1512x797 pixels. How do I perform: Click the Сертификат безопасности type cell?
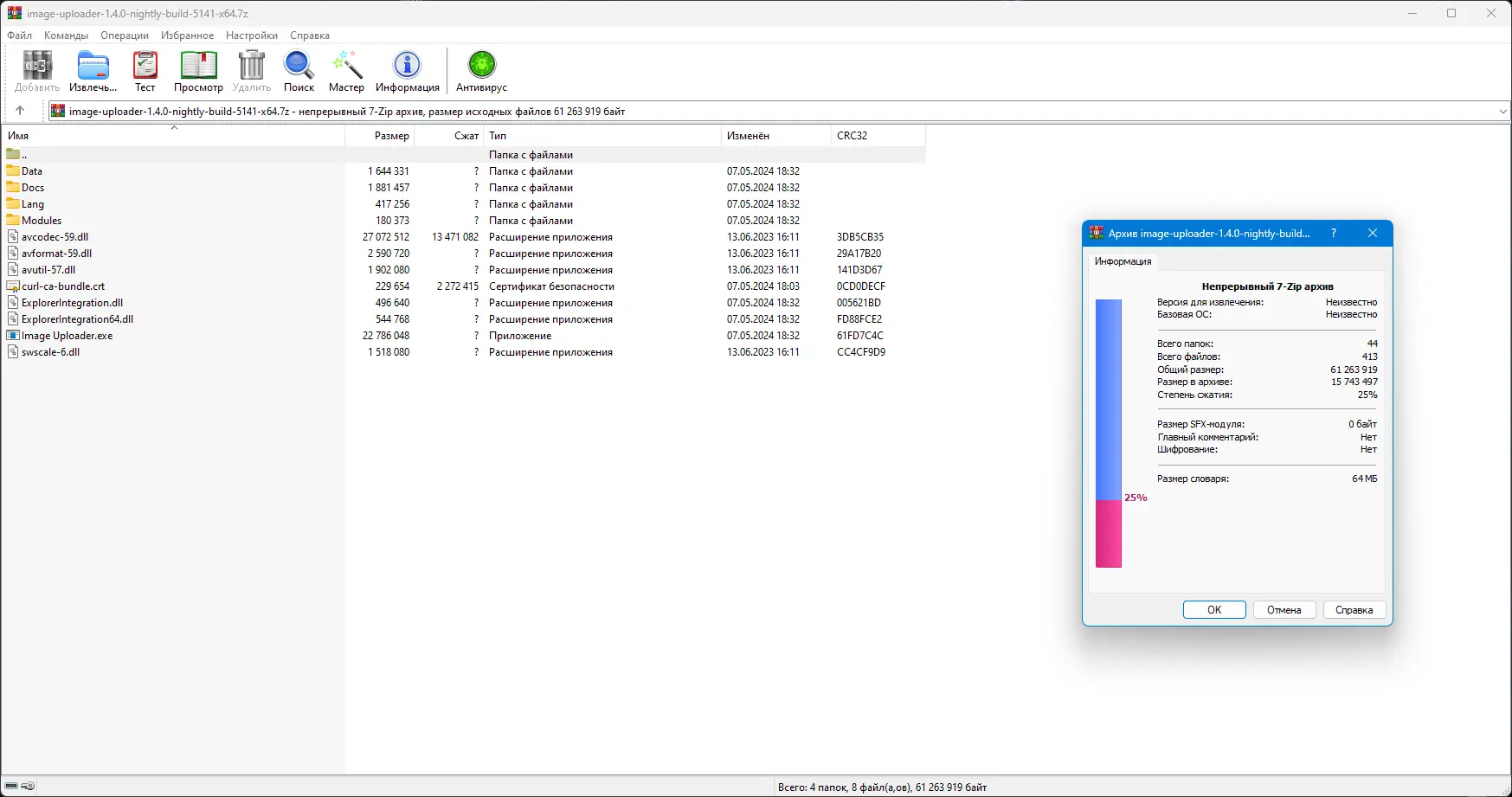tap(551, 286)
